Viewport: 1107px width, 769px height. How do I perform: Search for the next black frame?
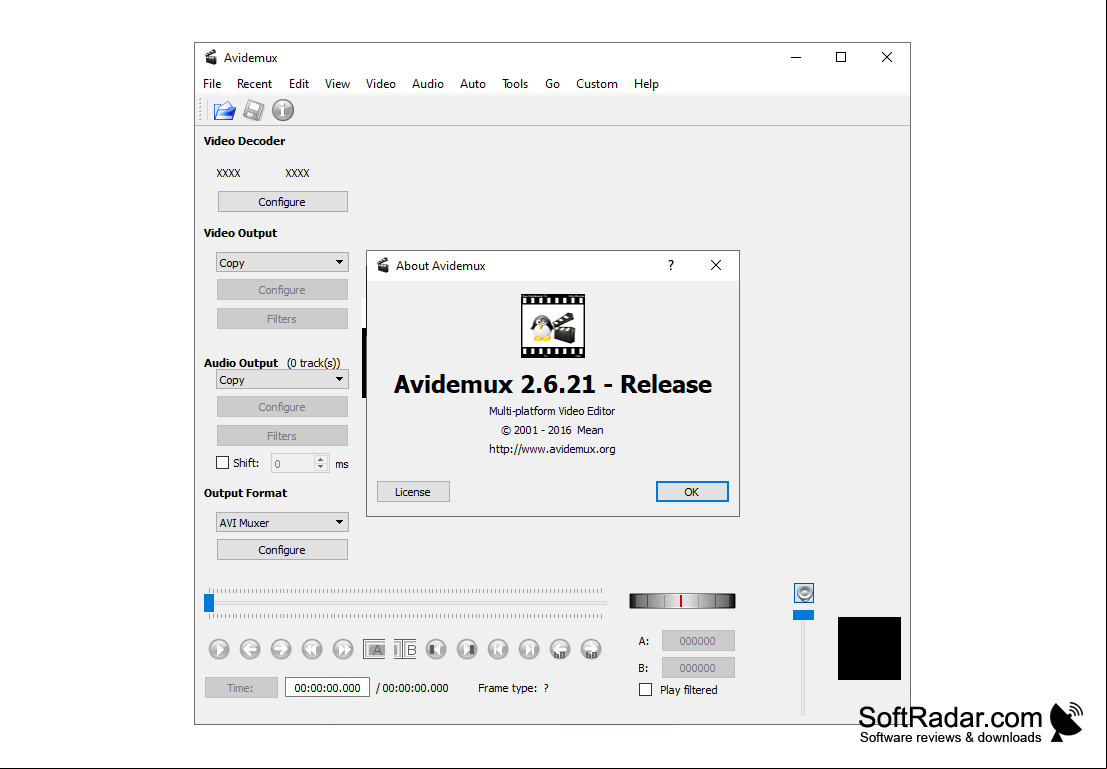(x=467, y=649)
